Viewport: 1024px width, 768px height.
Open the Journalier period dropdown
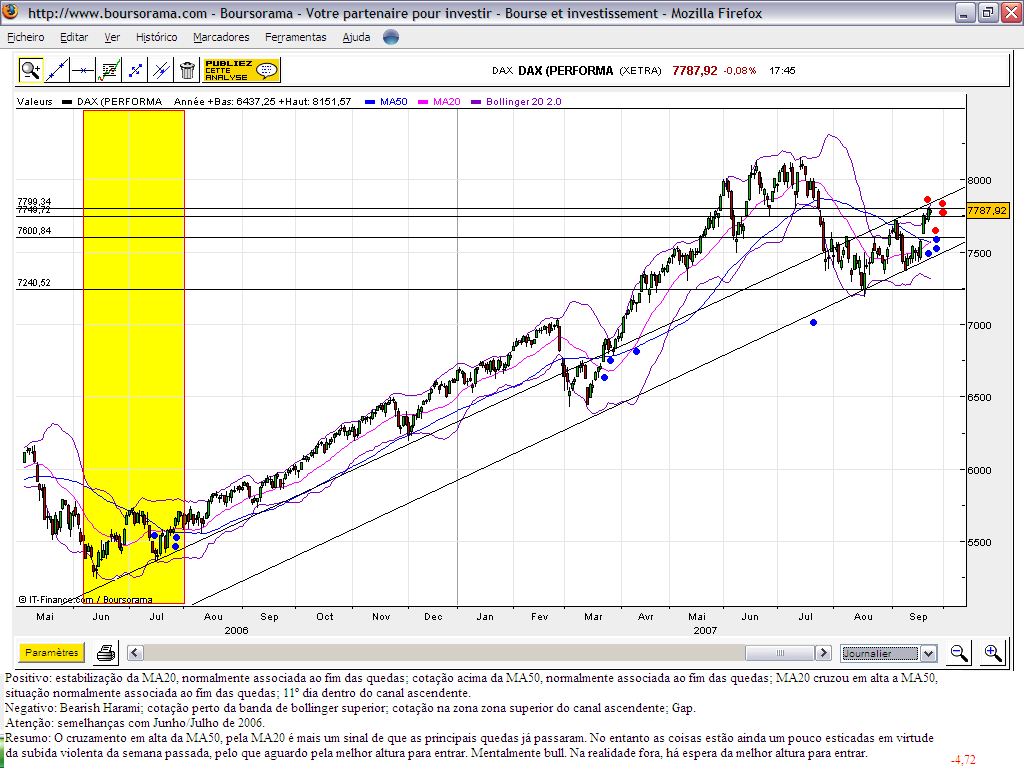[x=889, y=653]
